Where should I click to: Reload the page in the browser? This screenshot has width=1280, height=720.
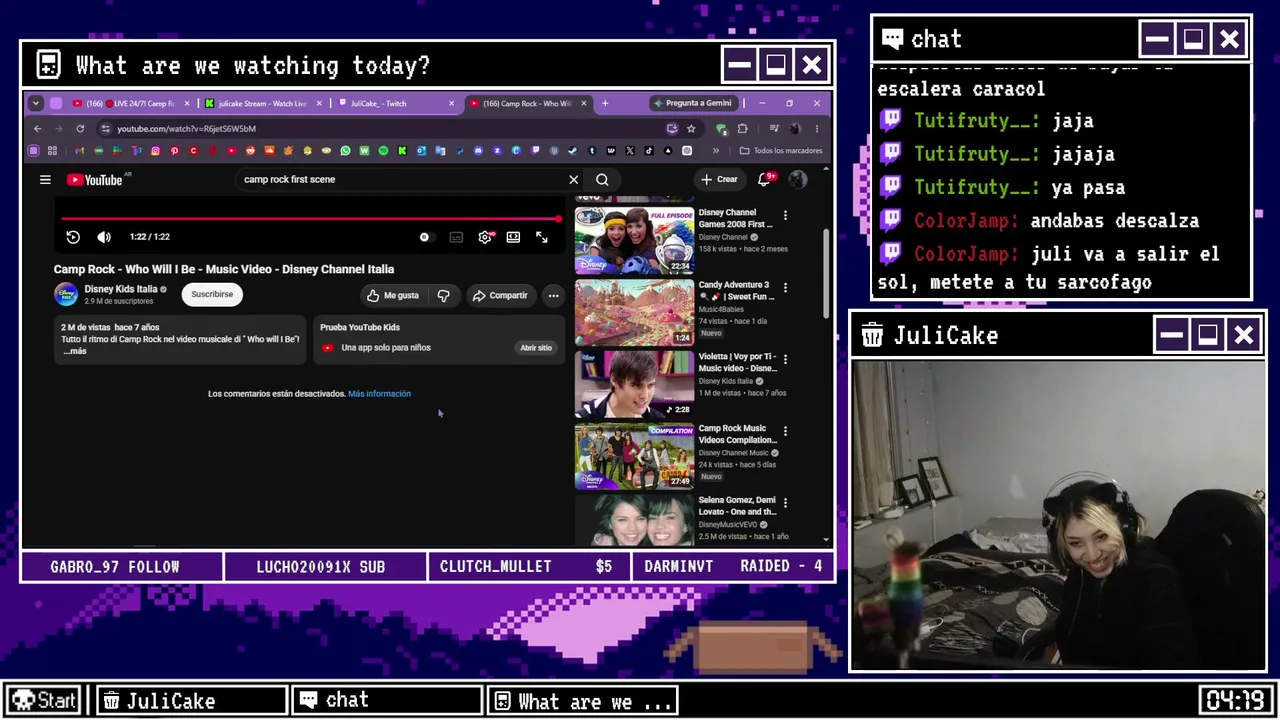coord(80,129)
